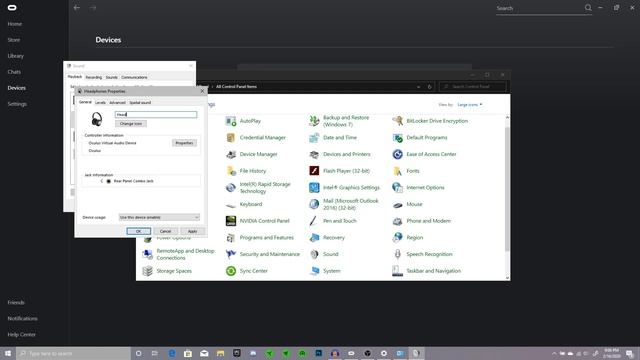The image size is (640, 360).
Task: Go to Home in Oculus sidebar
Action: (x=15, y=24)
